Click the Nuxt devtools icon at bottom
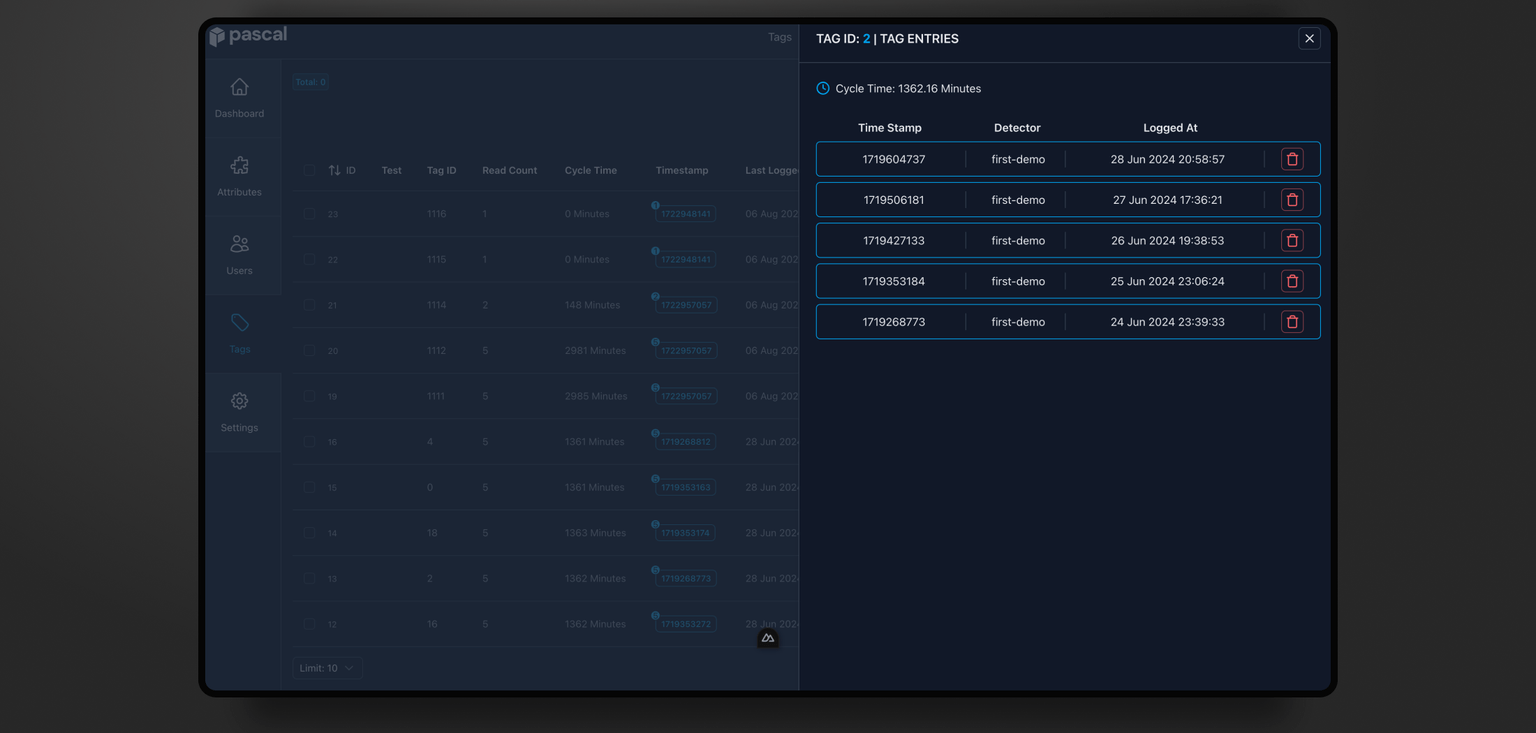Screen dimensions: 1536x733 (x=768, y=638)
